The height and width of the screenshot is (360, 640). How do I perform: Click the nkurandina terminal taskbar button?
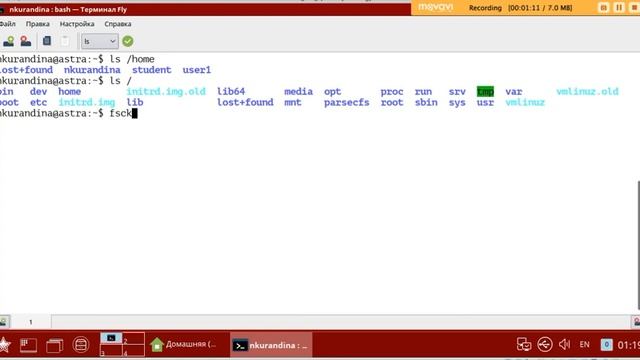tap(271, 345)
